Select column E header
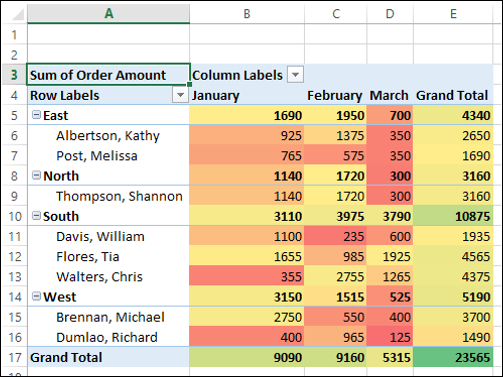 tap(453, 14)
